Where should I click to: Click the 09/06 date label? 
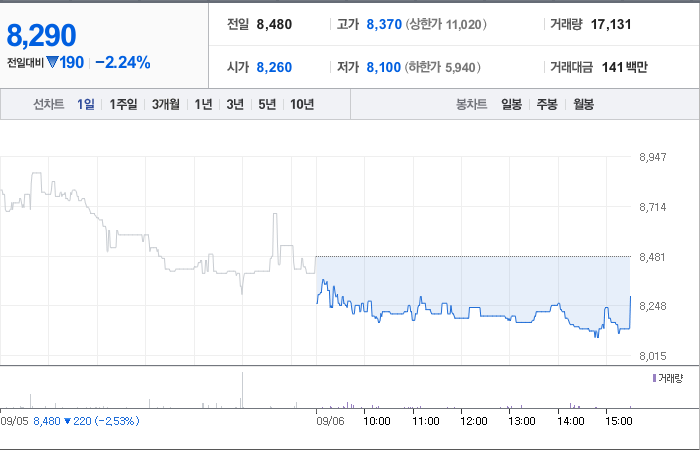click(330, 421)
